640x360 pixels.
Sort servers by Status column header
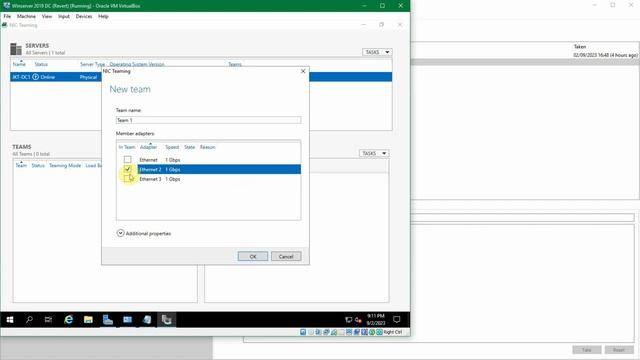[41, 64]
